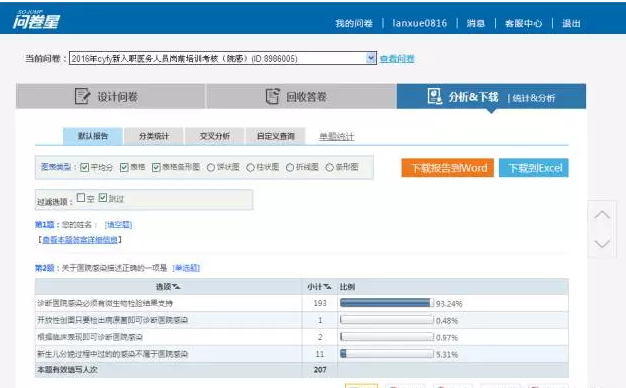Click the 0.48% progress bar
626x388 pixels.
(x=387, y=320)
